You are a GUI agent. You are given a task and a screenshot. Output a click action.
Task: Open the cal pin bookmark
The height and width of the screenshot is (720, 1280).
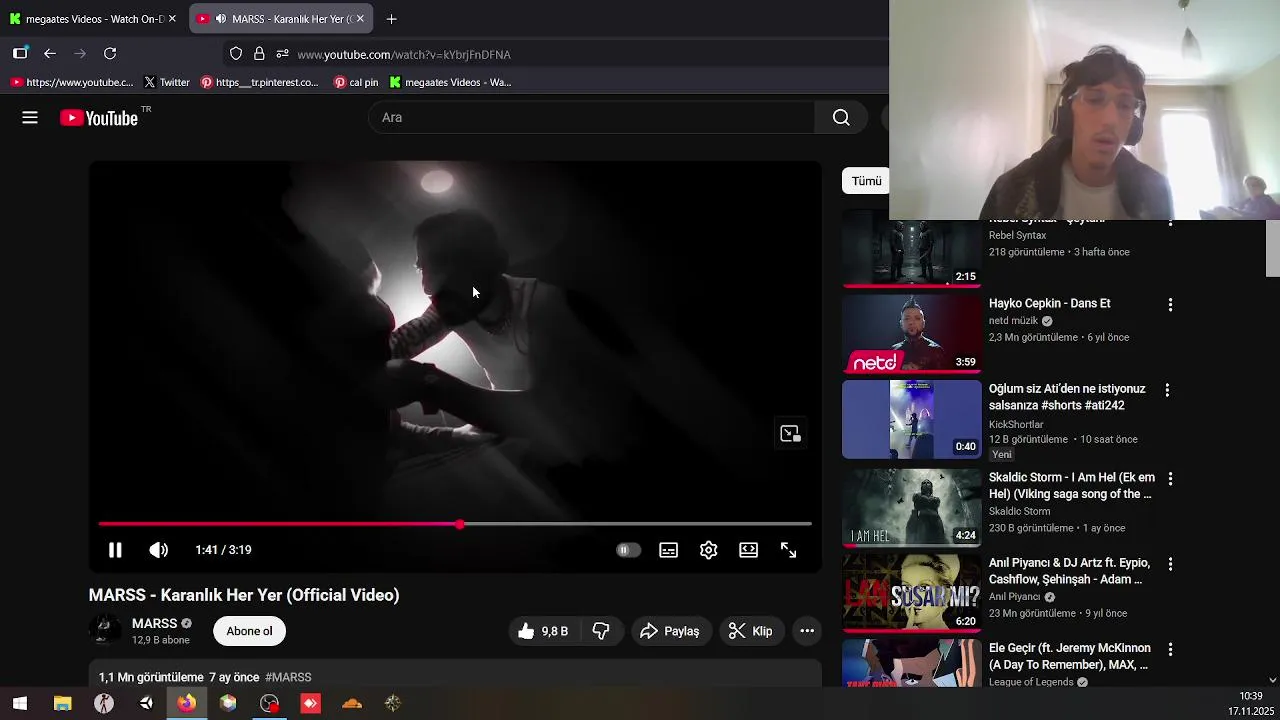(356, 82)
